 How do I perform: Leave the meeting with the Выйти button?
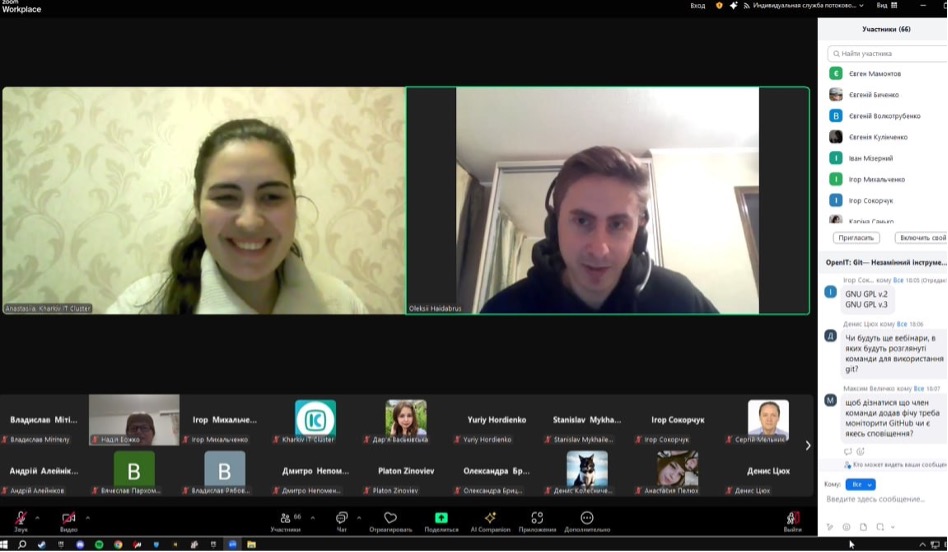793,521
